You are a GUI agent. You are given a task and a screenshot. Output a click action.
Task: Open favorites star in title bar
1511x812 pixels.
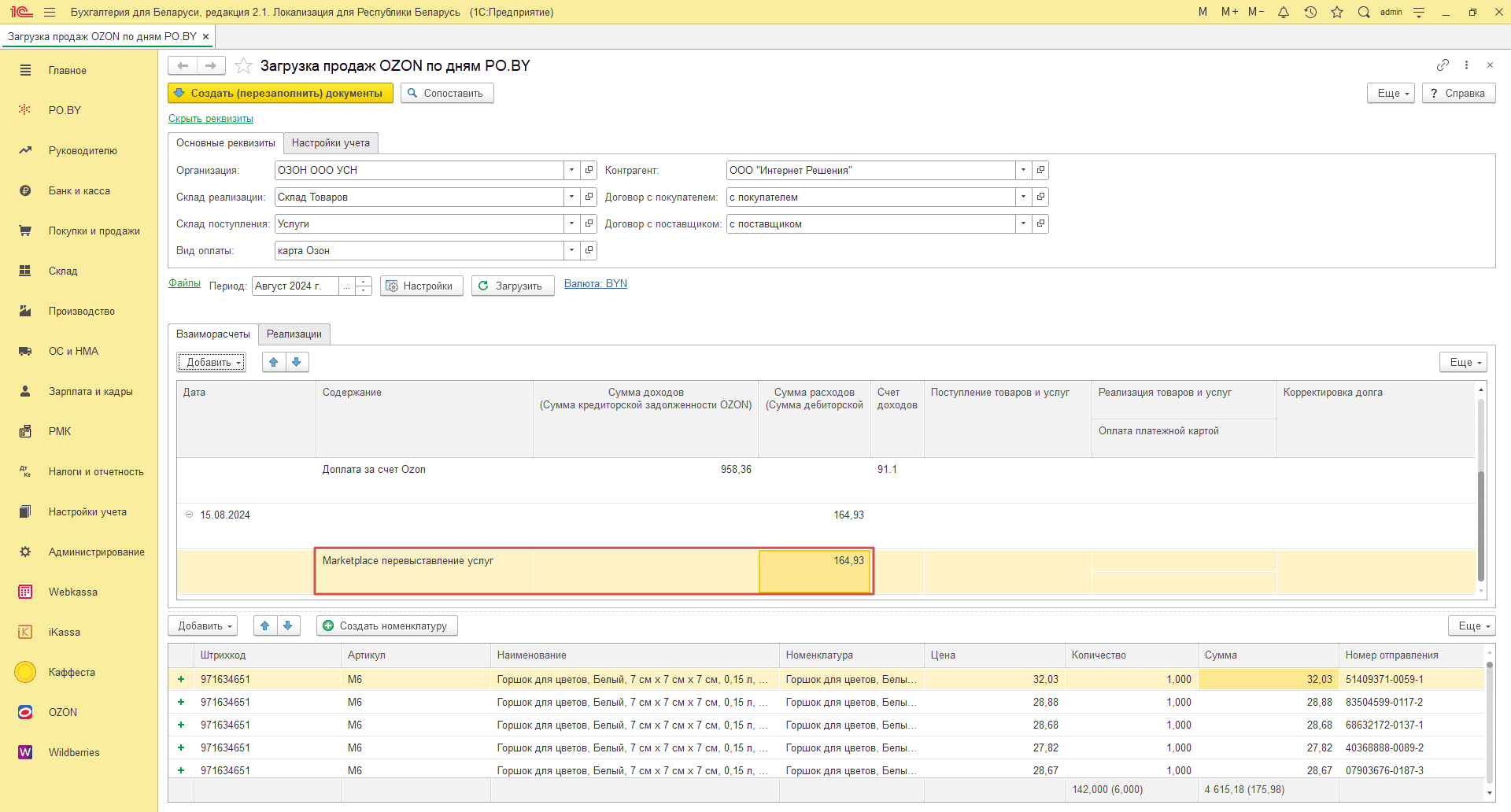1337,12
